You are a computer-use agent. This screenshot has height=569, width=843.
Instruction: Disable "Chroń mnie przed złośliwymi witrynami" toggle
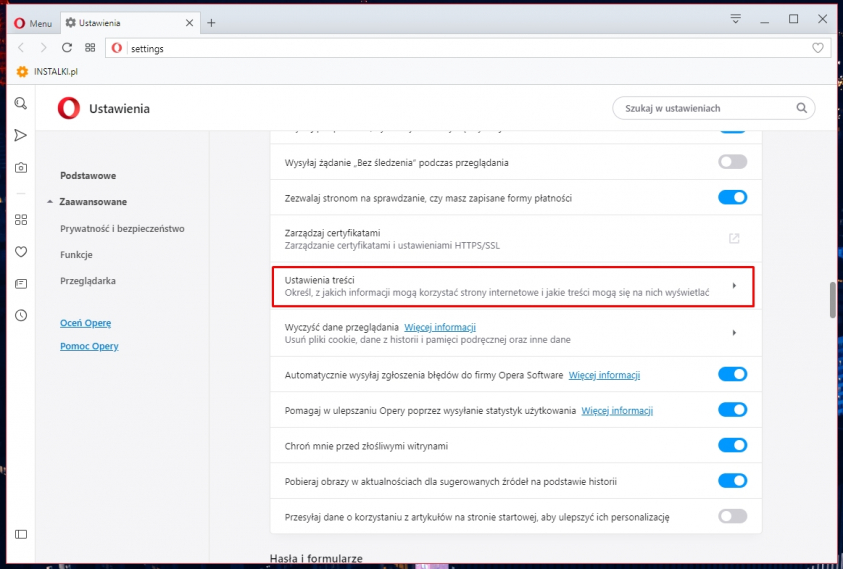[x=732, y=445]
